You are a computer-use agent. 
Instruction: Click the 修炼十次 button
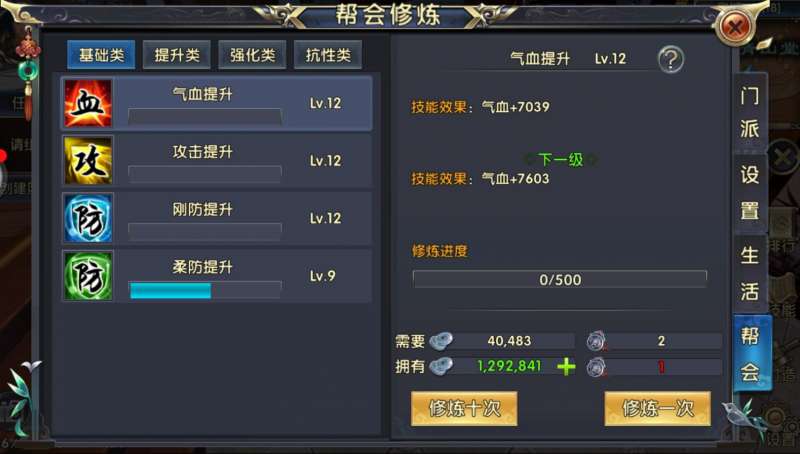pyautogui.click(x=464, y=409)
